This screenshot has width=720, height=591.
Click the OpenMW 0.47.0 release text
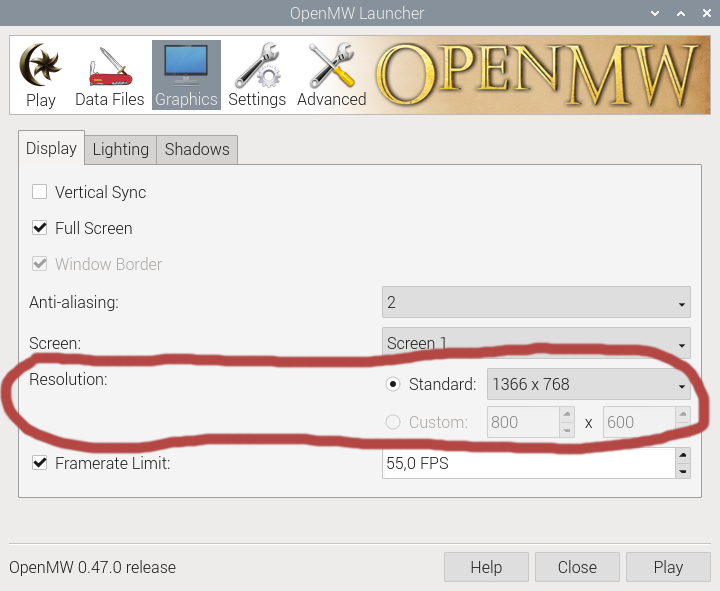point(92,567)
